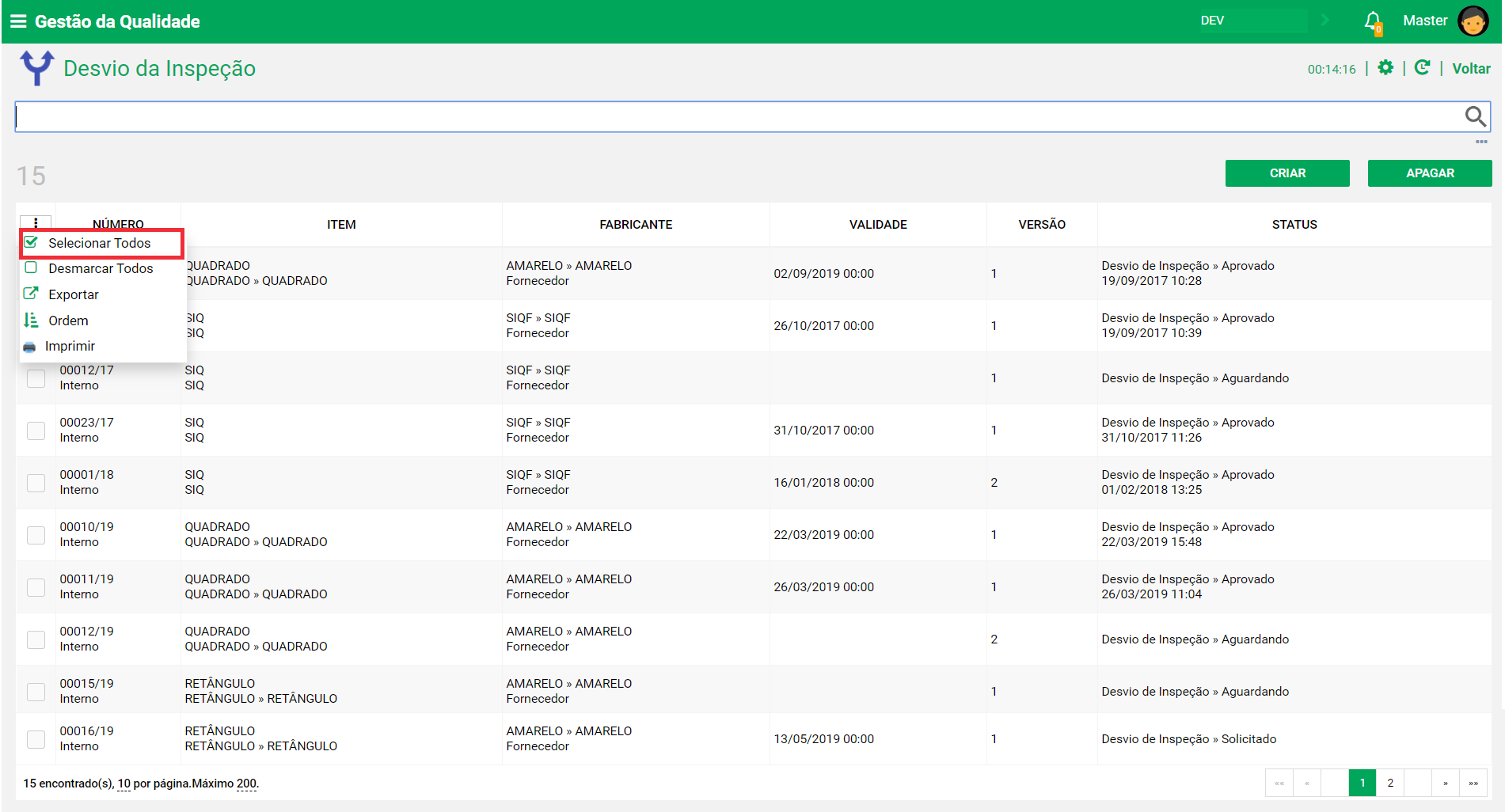Click the APAGAR button

(x=1430, y=173)
